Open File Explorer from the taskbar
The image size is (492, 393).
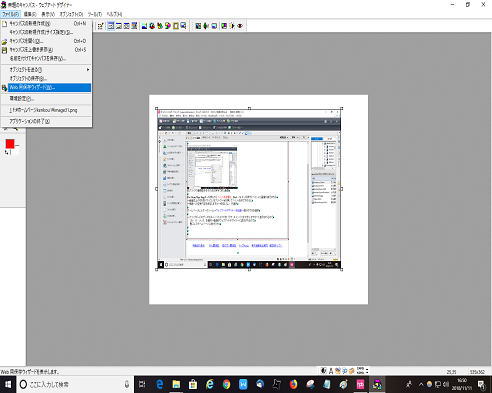pos(176,385)
